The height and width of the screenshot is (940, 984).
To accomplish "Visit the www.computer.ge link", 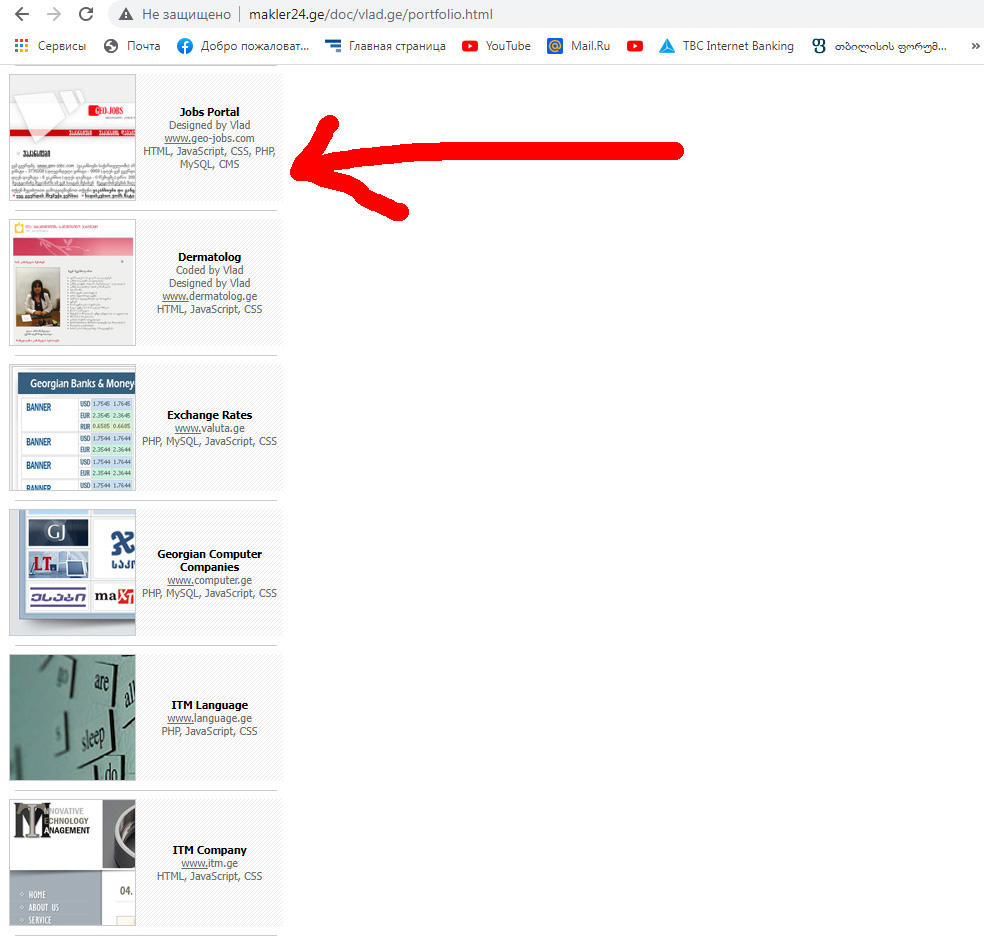I will [209, 580].
